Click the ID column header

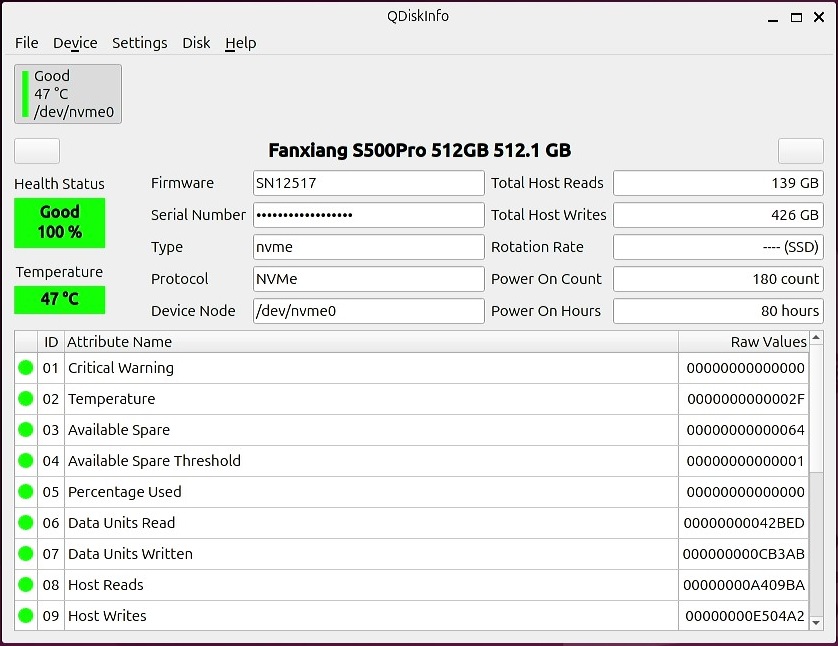(x=51, y=342)
